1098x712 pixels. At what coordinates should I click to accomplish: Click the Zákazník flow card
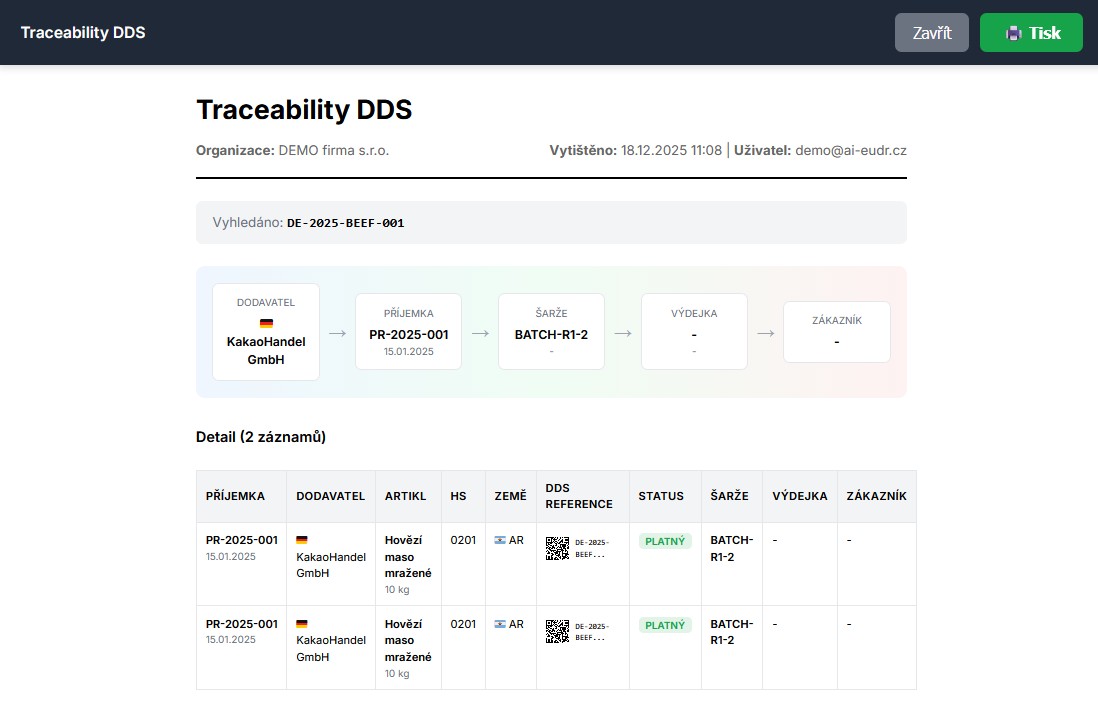pyautogui.click(x=836, y=332)
